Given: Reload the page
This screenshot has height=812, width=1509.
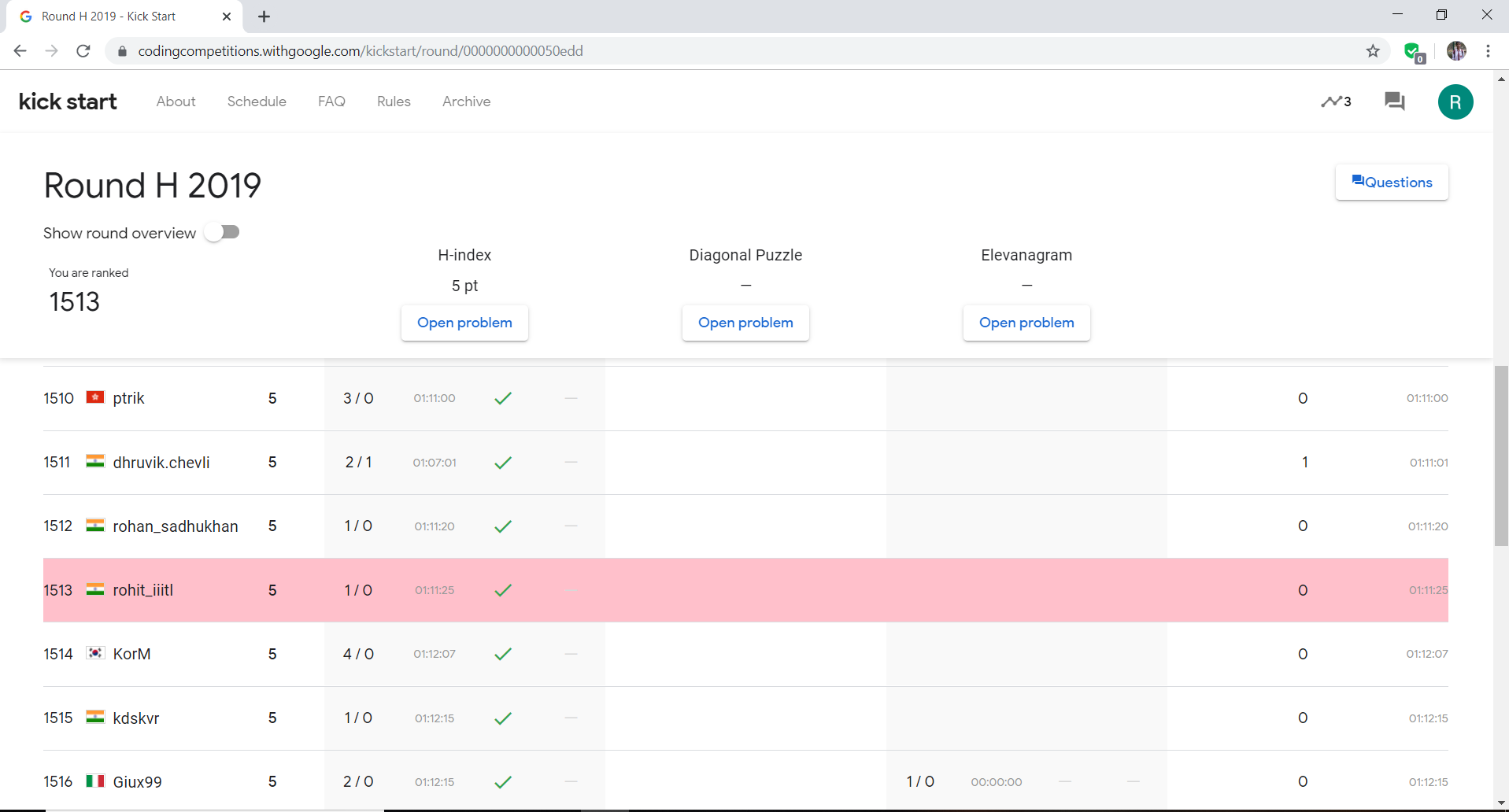Looking at the screenshot, I should coord(83,51).
